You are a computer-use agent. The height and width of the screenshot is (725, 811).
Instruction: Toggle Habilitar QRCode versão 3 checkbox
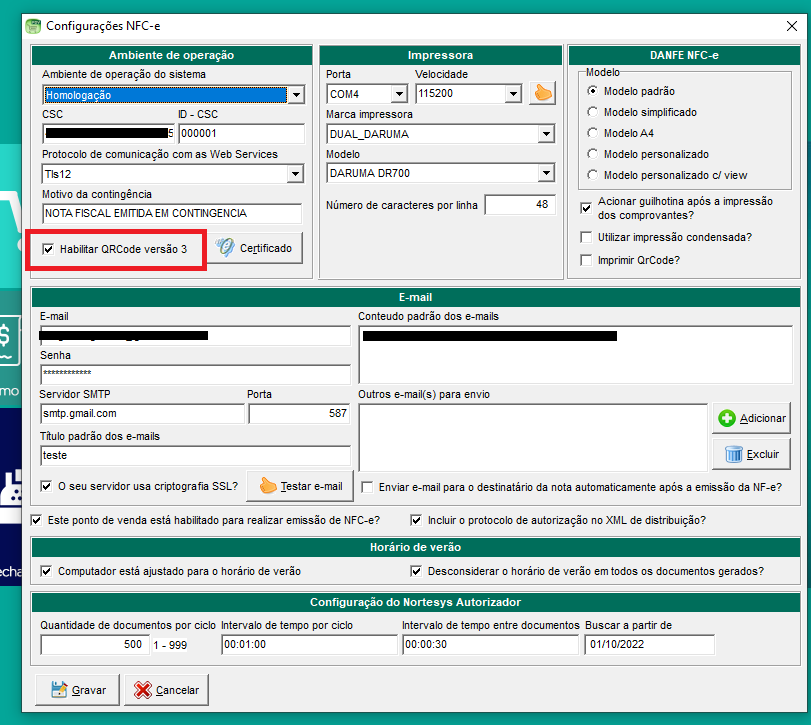pyautogui.click(x=48, y=248)
